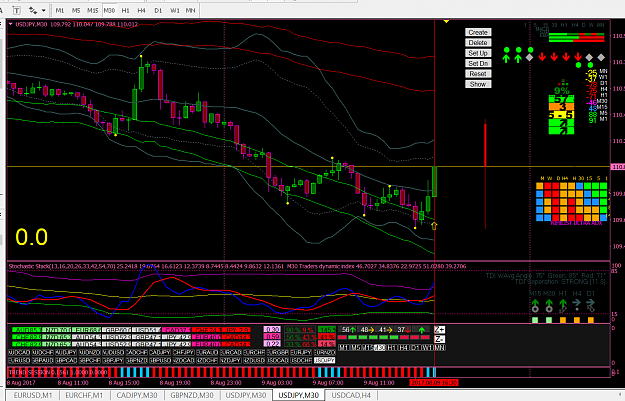Image resolution: width=625 pixels, height=401 pixels.
Task: Click highlighted USDJPY pair button in symbol changer
Action: tap(324, 360)
